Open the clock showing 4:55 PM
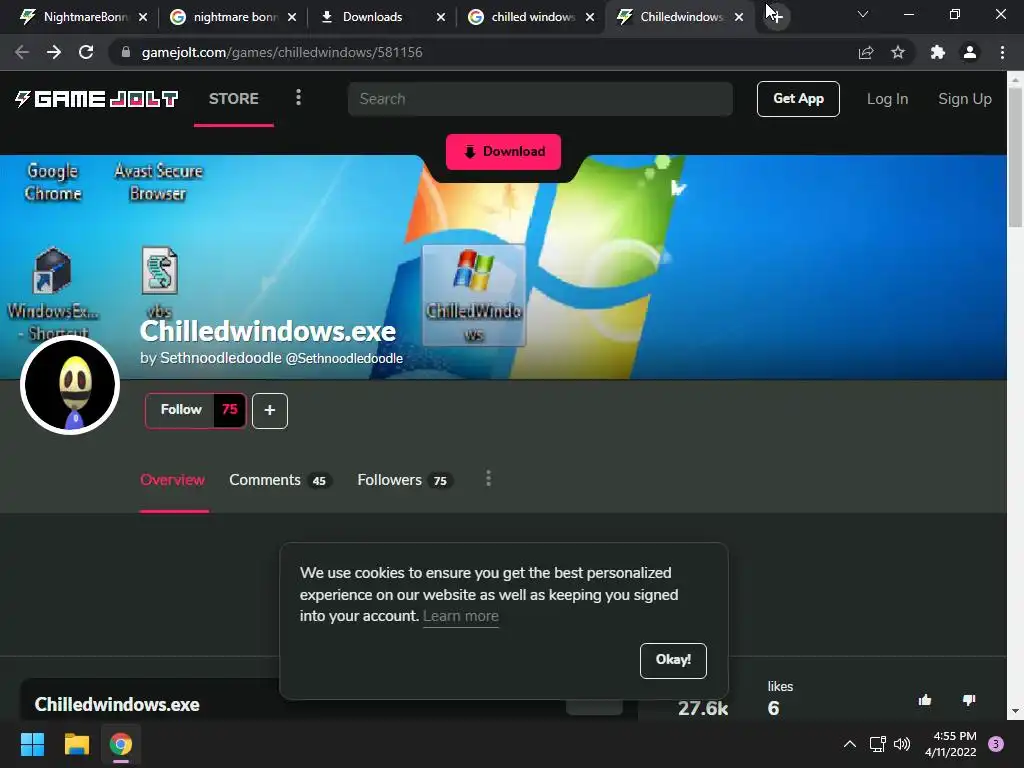Viewport: 1024px width, 768px height. point(951,744)
